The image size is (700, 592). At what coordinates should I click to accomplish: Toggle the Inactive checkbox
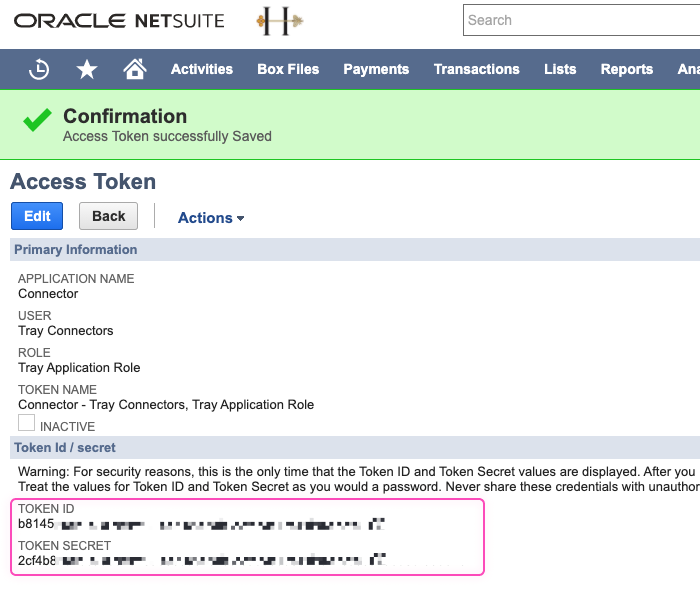[26, 424]
